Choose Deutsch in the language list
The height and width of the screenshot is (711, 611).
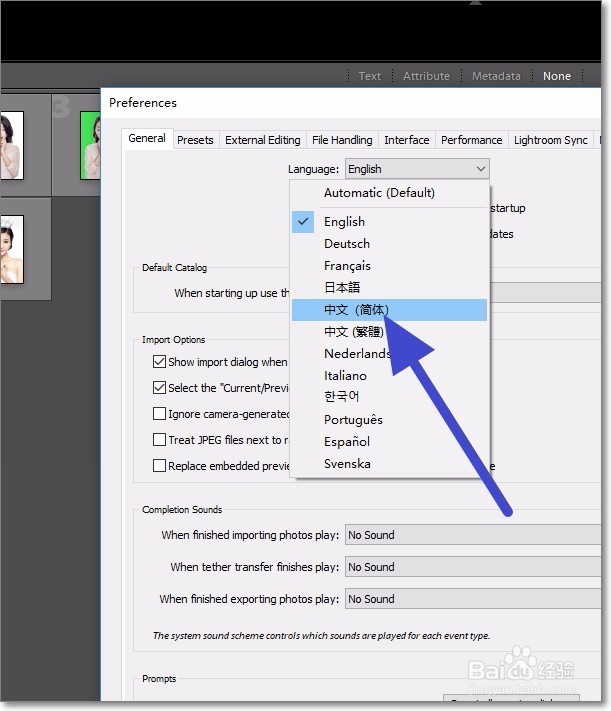[x=389, y=243]
